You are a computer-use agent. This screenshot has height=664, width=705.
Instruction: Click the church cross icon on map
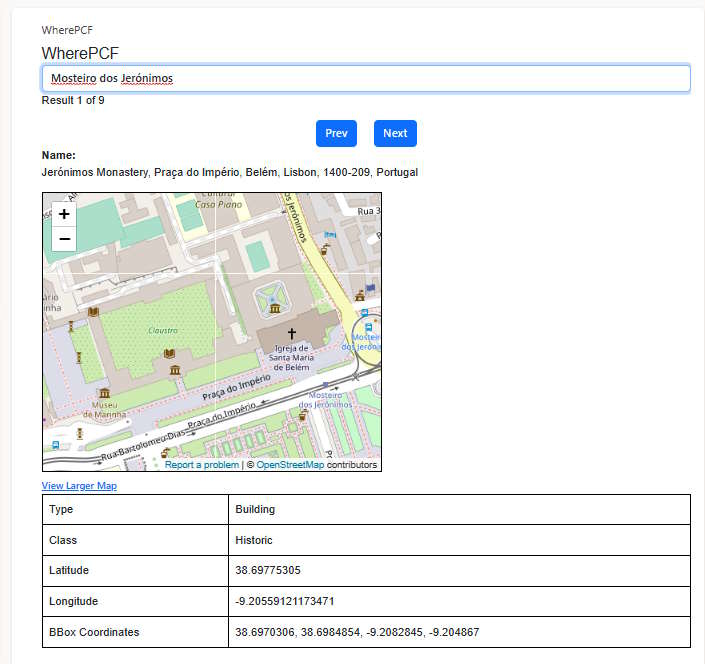pos(292,333)
